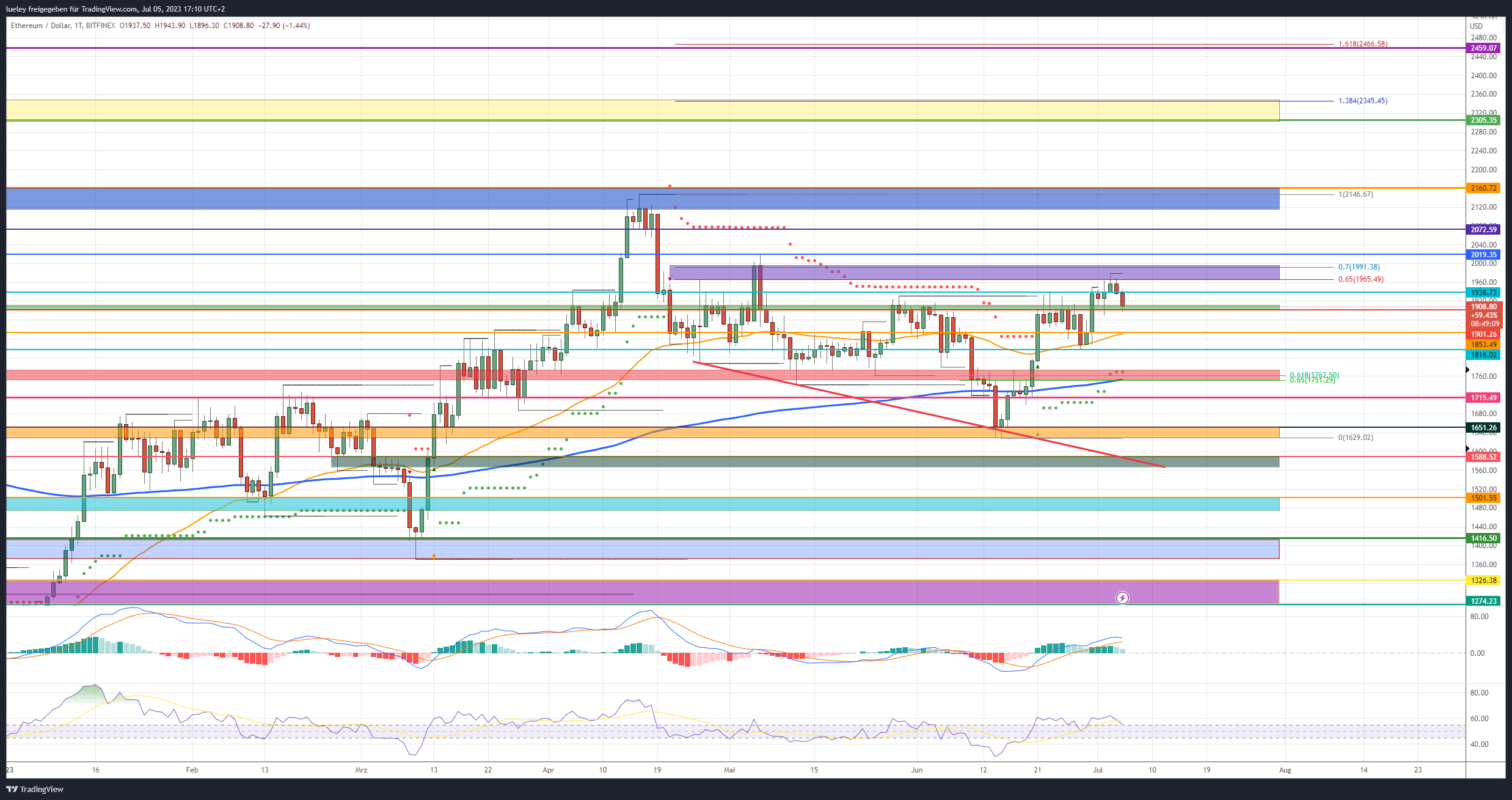Click the red Fibonacci 0.65(1965.49) label
Screen dimensions: 1512x800
point(1360,279)
